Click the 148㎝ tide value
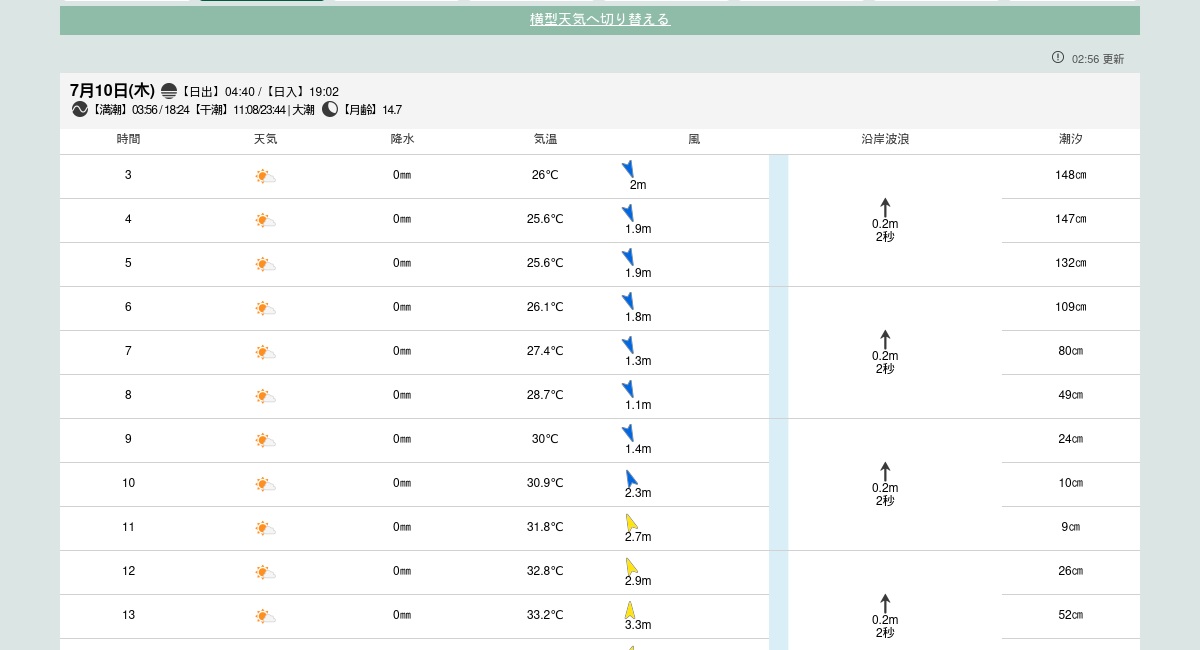This screenshot has height=650, width=1200. tap(1070, 175)
